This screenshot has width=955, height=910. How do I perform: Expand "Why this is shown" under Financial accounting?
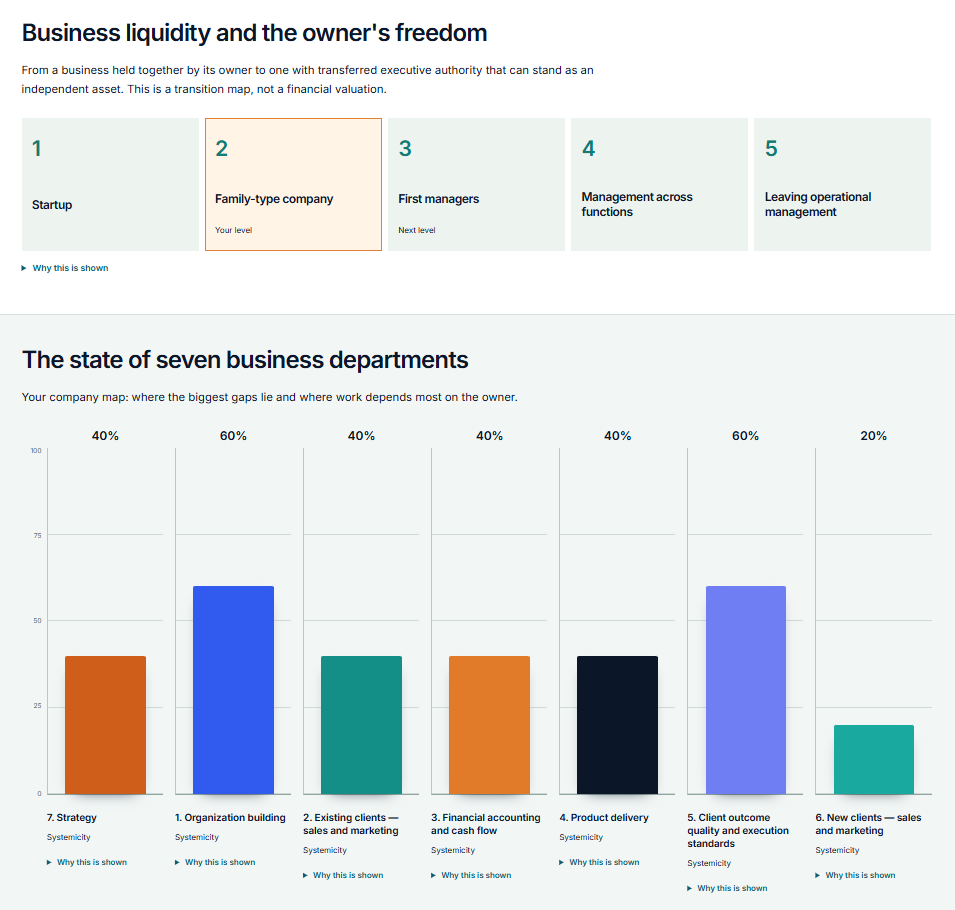471,875
